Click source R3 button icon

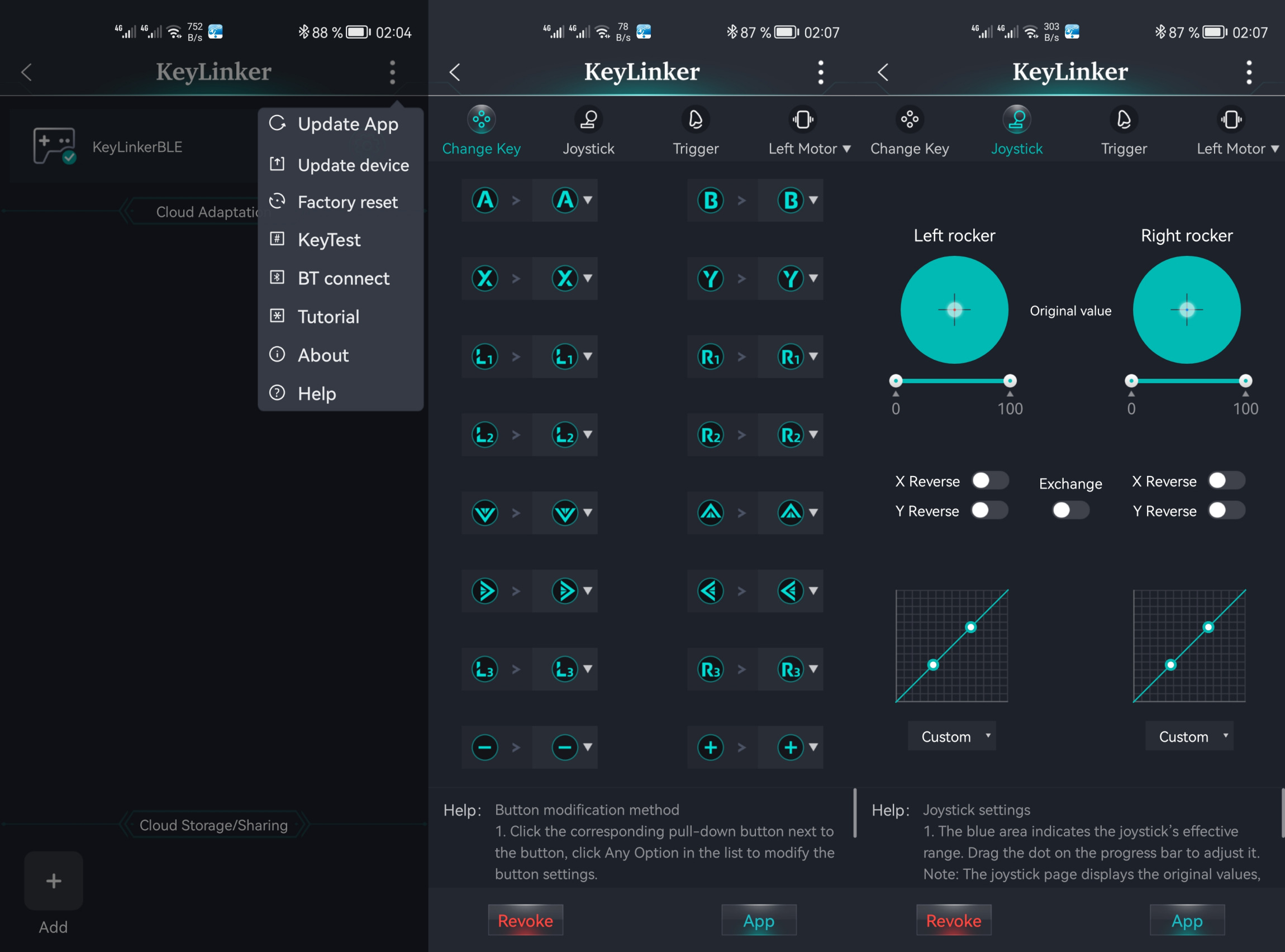711,669
